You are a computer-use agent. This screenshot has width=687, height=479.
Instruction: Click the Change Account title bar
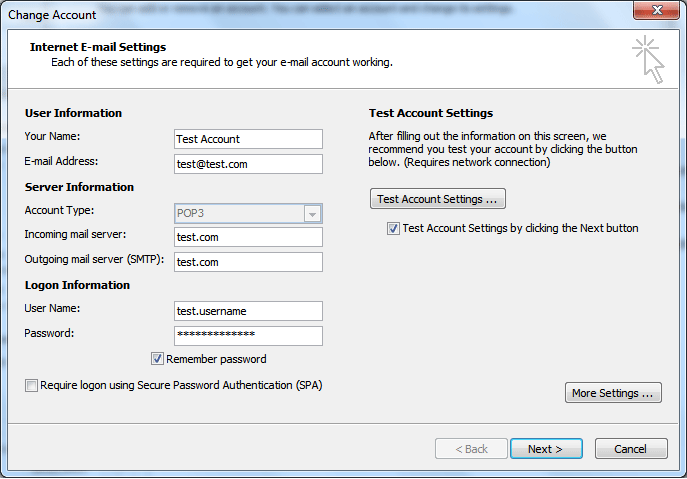coord(300,14)
